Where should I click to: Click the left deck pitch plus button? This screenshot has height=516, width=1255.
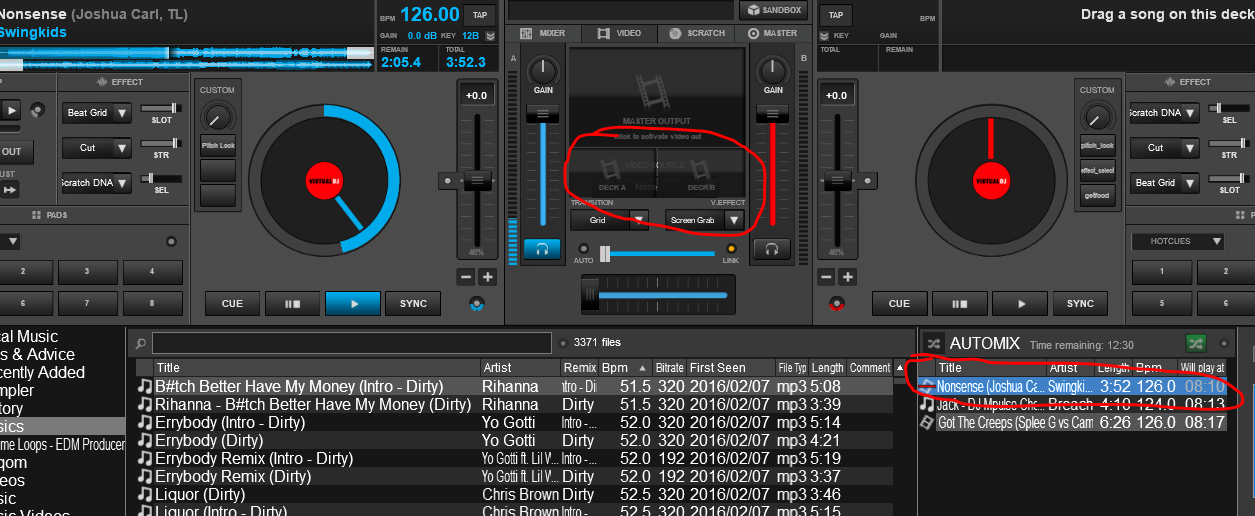[487, 277]
